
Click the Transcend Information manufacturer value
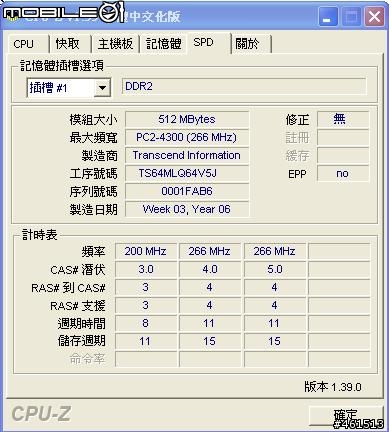click(x=187, y=155)
